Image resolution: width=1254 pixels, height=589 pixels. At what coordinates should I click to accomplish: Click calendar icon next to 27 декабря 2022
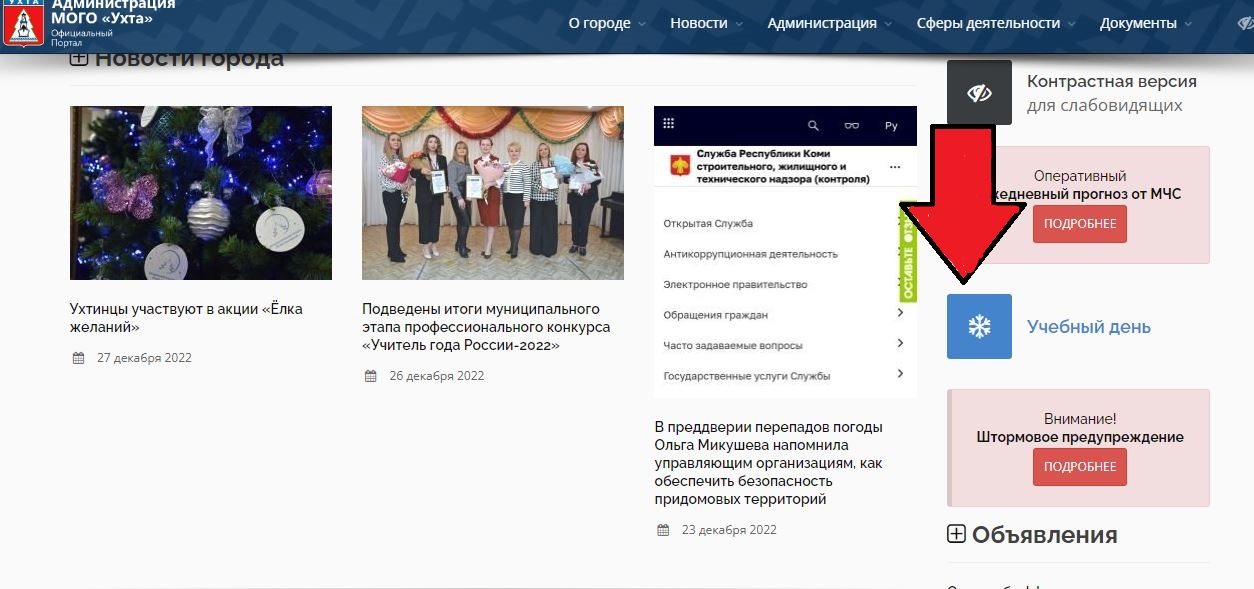tap(79, 358)
